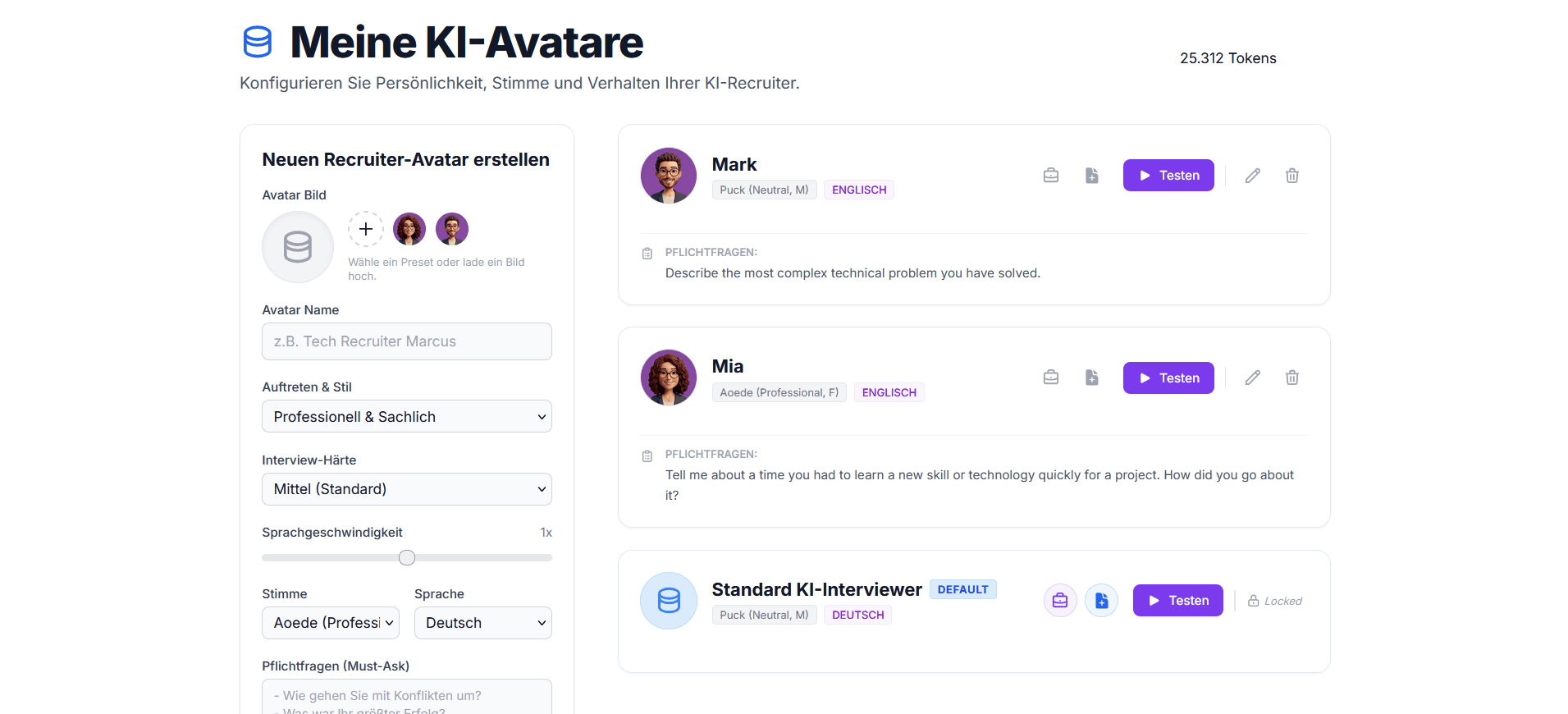Click the blue document icon on Standard KI-Interviewer
This screenshot has width=1568, height=714.
pos(1102,601)
